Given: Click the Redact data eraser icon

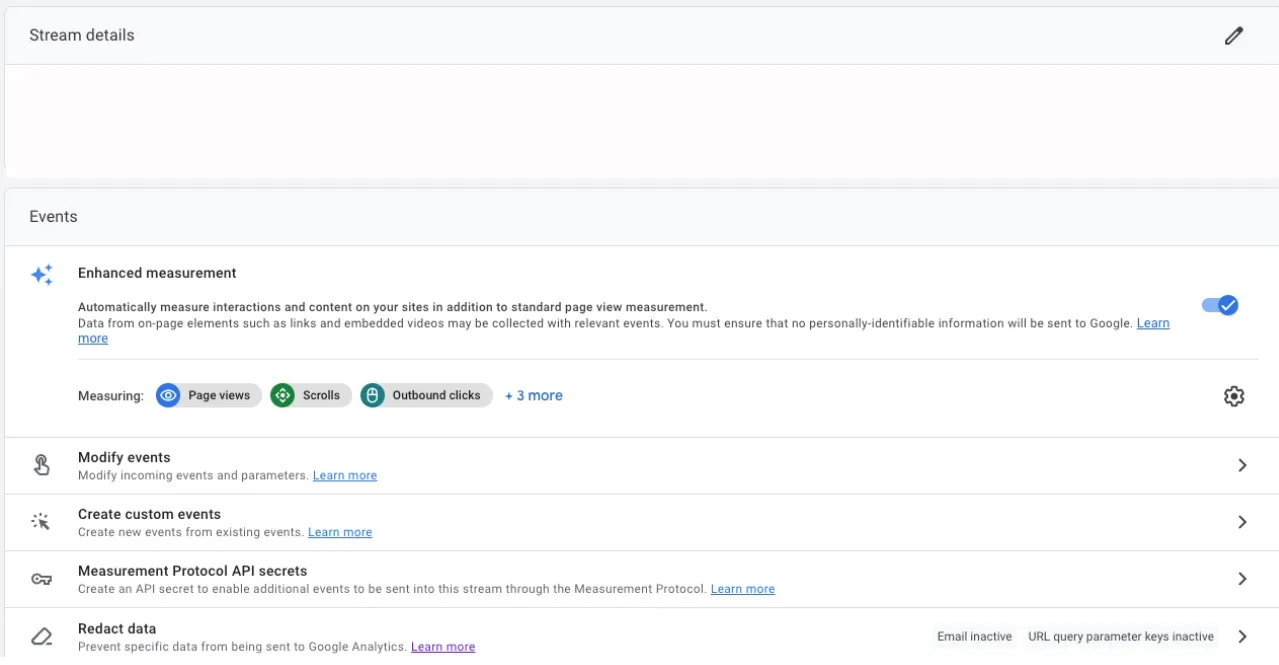Looking at the screenshot, I should tap(41, 636).
